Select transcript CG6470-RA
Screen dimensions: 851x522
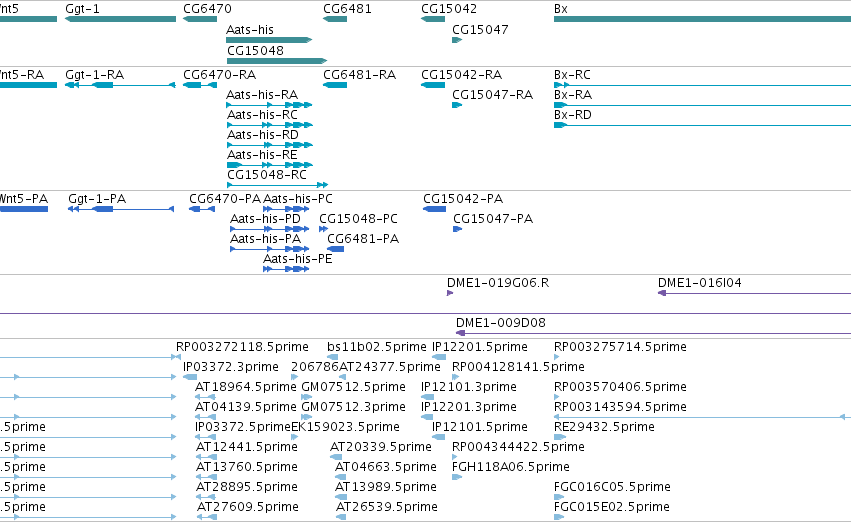(x=220, y=74)
